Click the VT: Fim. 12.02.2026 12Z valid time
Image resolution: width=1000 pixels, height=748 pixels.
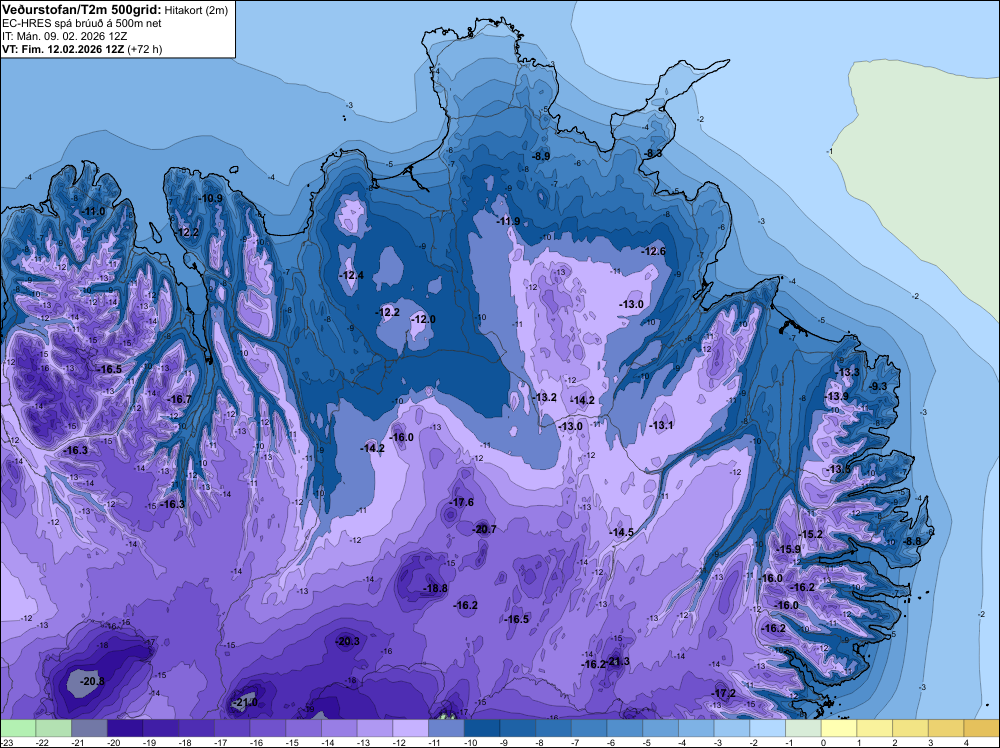[63, 49]
